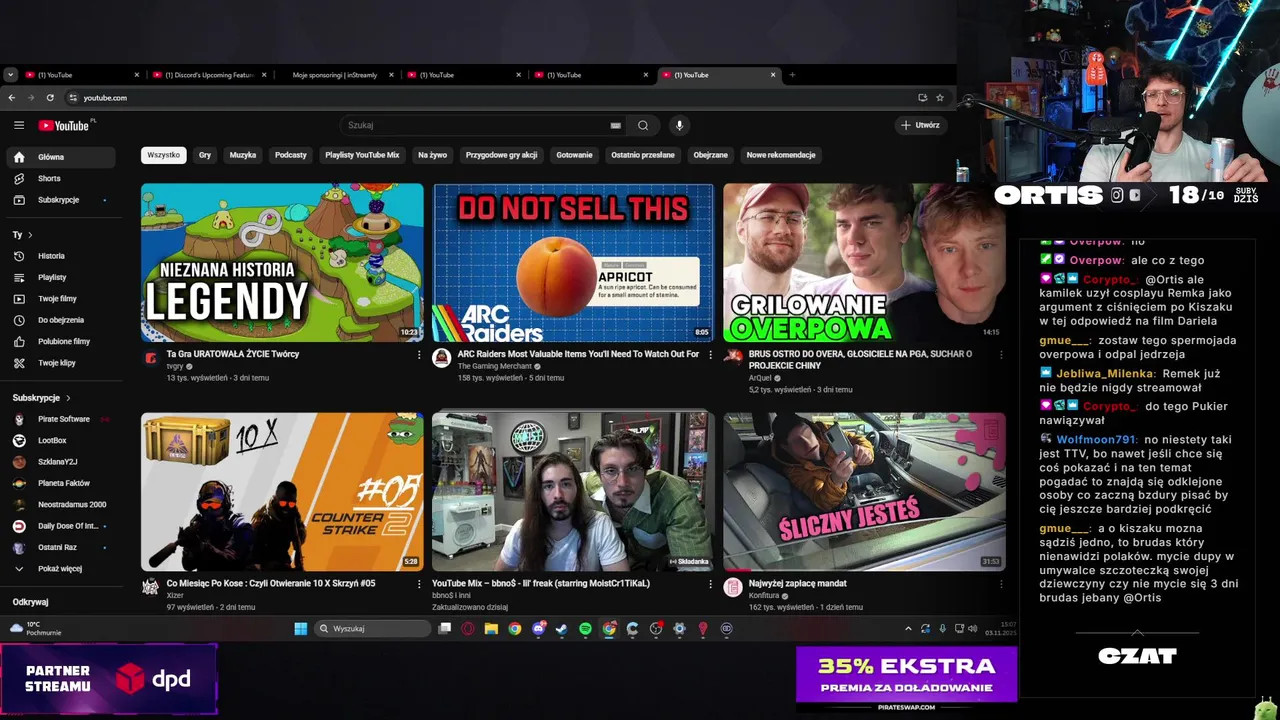This screenshot has height=720, width=1280.
Task: Open Do obejrzenia watch-later list
Action: click(x=62, y=320)
